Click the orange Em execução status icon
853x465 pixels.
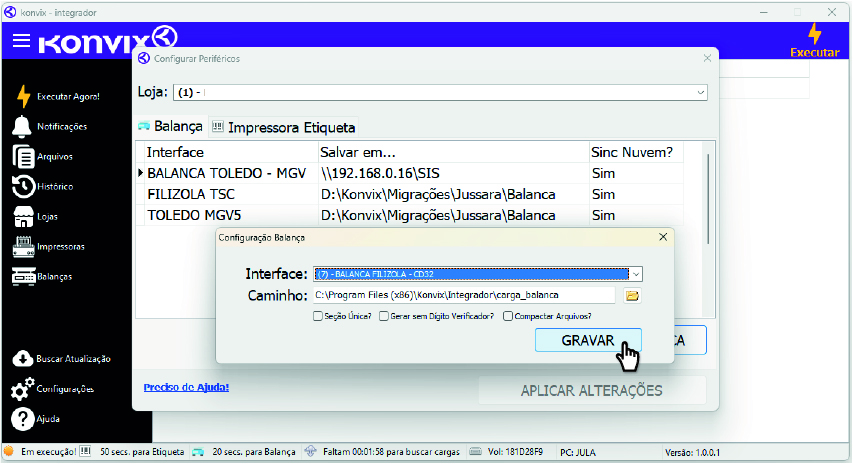(x=9, y=451)
